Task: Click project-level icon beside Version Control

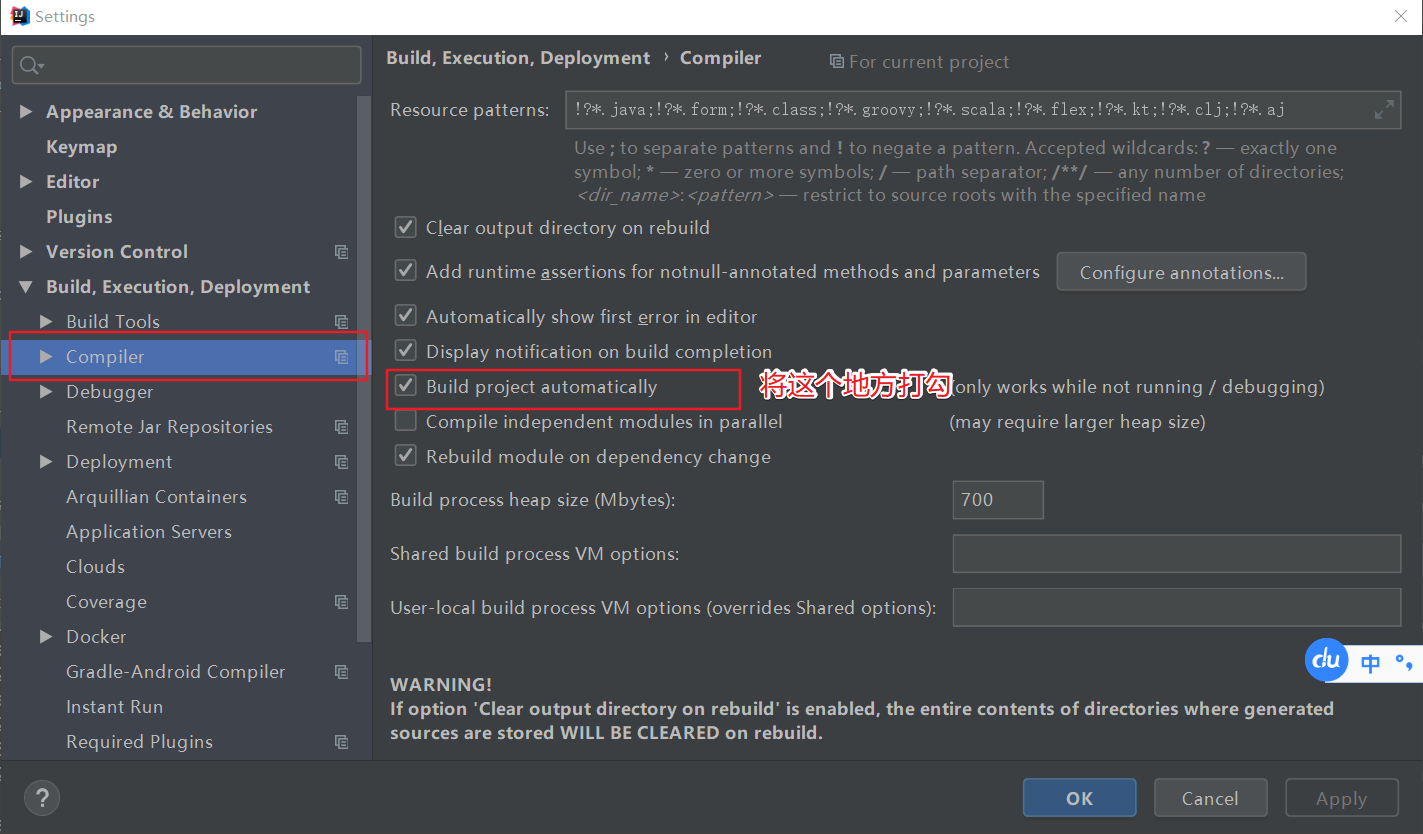Action: [x=342, y=252]
